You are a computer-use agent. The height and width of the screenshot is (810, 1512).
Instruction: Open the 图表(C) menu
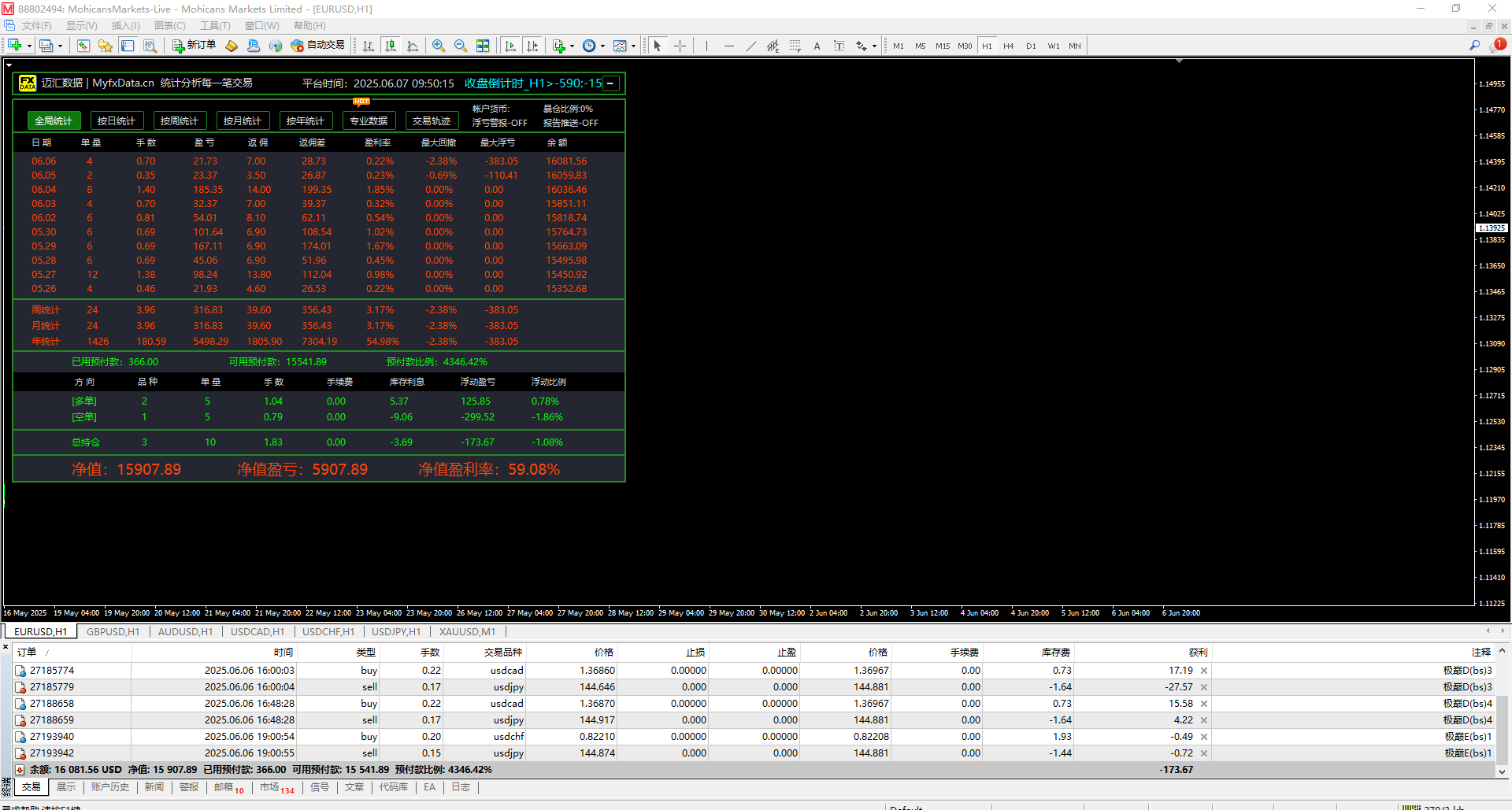(170, 26)
